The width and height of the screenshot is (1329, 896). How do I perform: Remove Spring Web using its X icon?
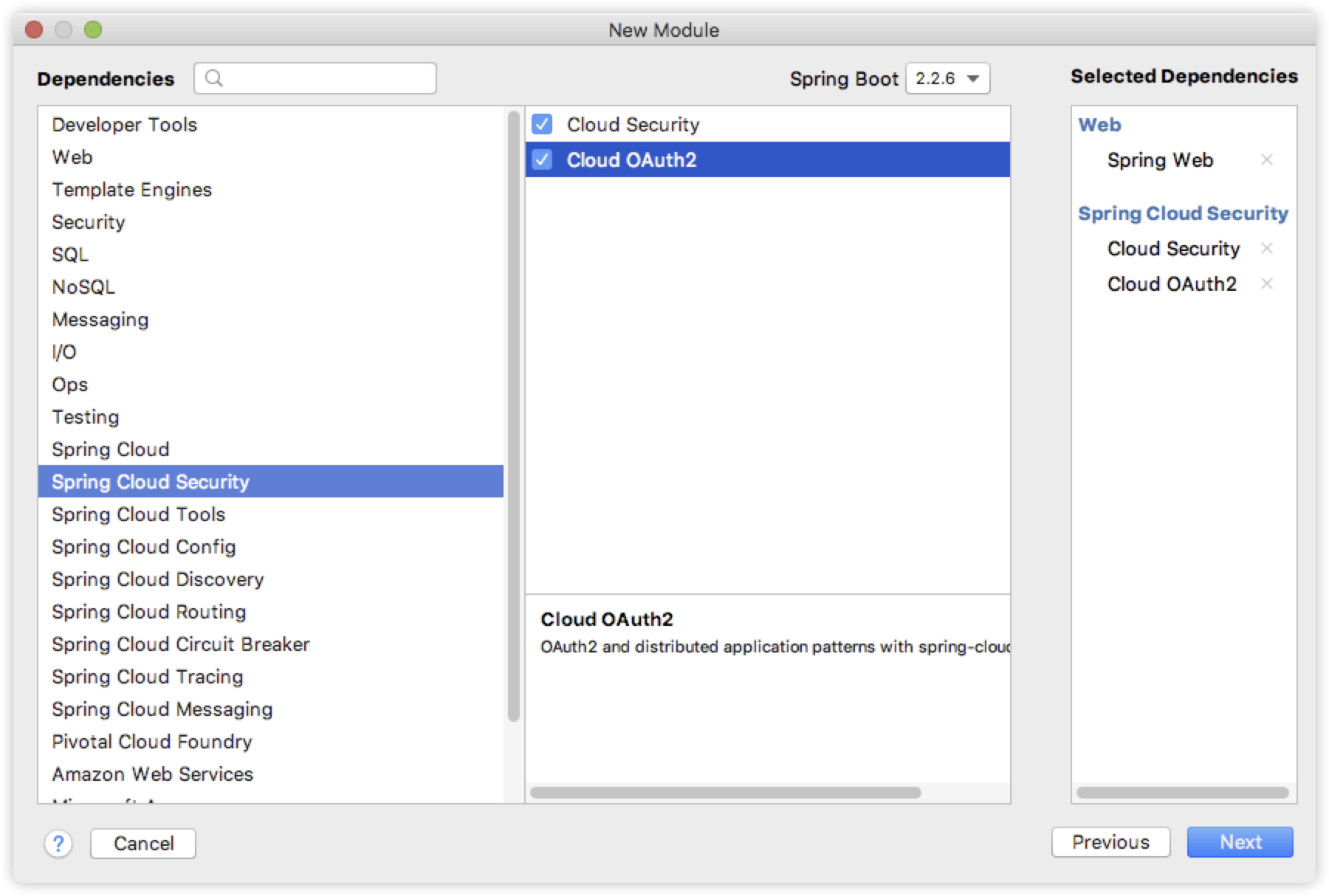(x=1268, y=160)
